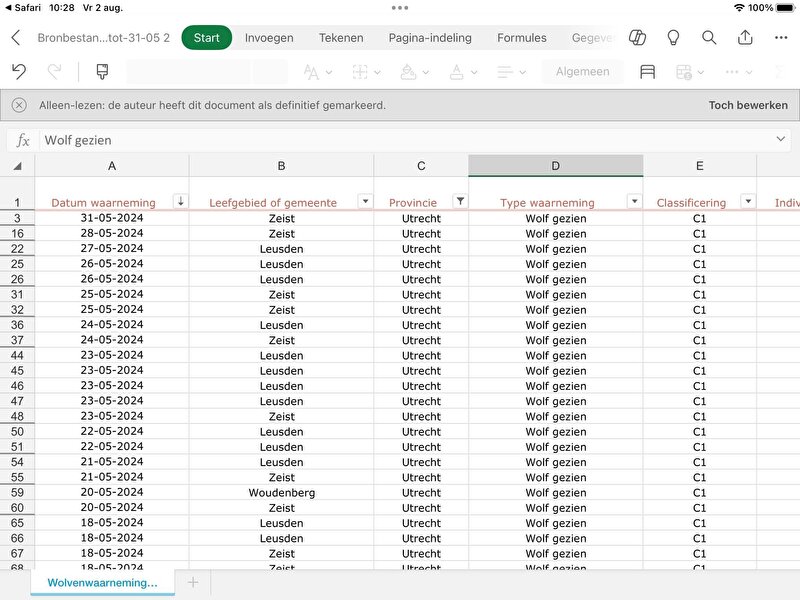Open the Leefgebied of gemeente filter dropdown
800x600 pixels.
(x=365, y=201)
